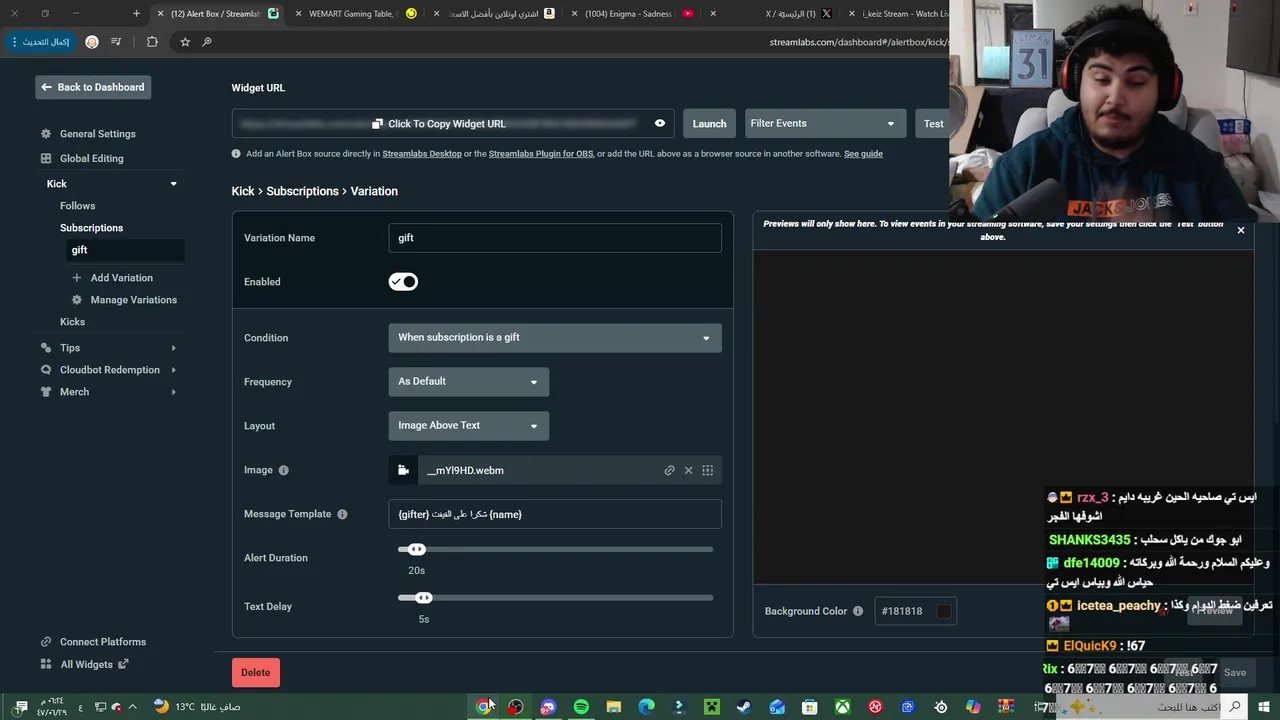Click the info icon next to Message Template
The height and width of the screenshot is (720, 1280).
pyautogui.click(x=342, y=514)
